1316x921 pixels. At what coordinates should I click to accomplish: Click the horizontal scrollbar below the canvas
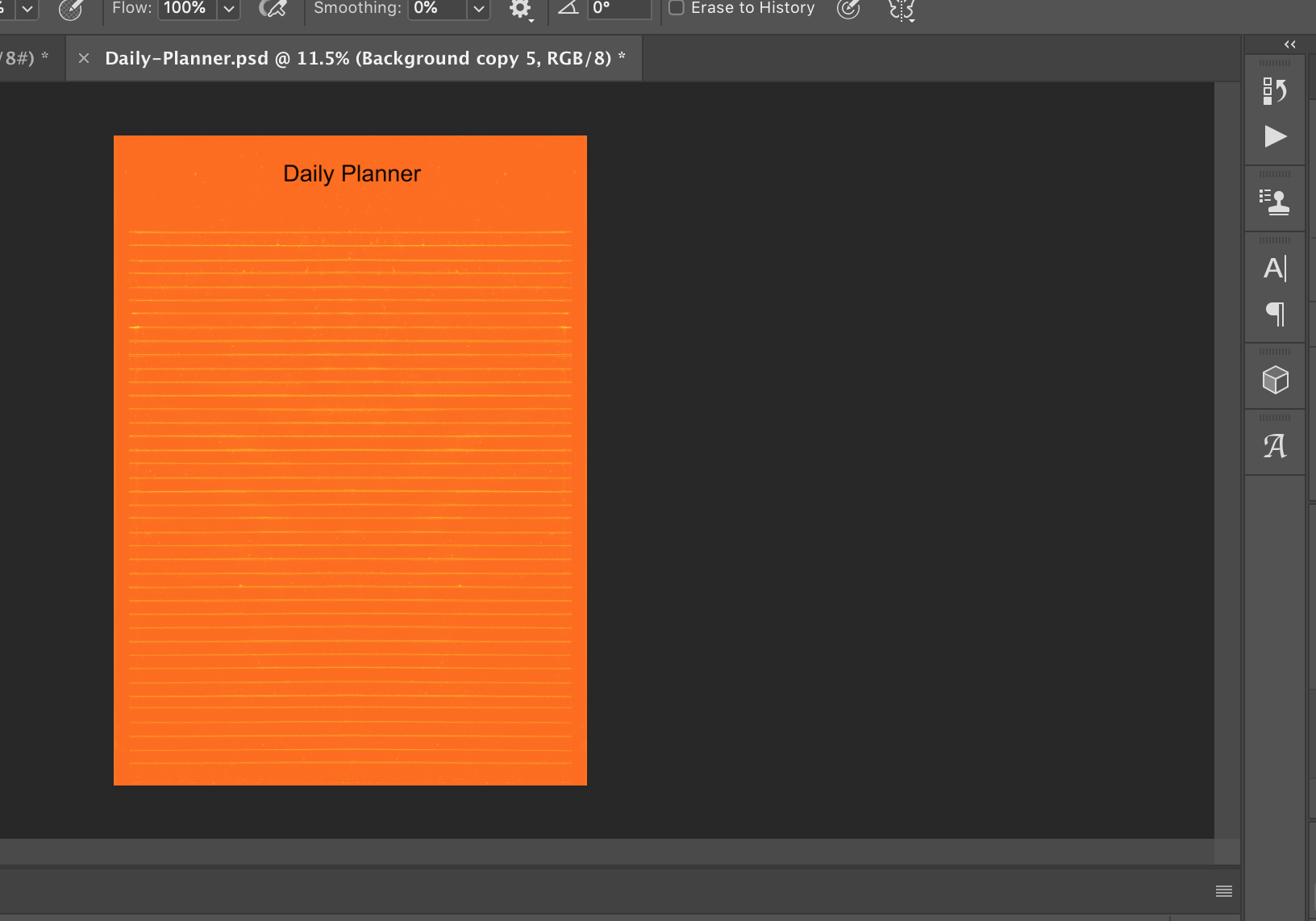[x=605, y=848]
